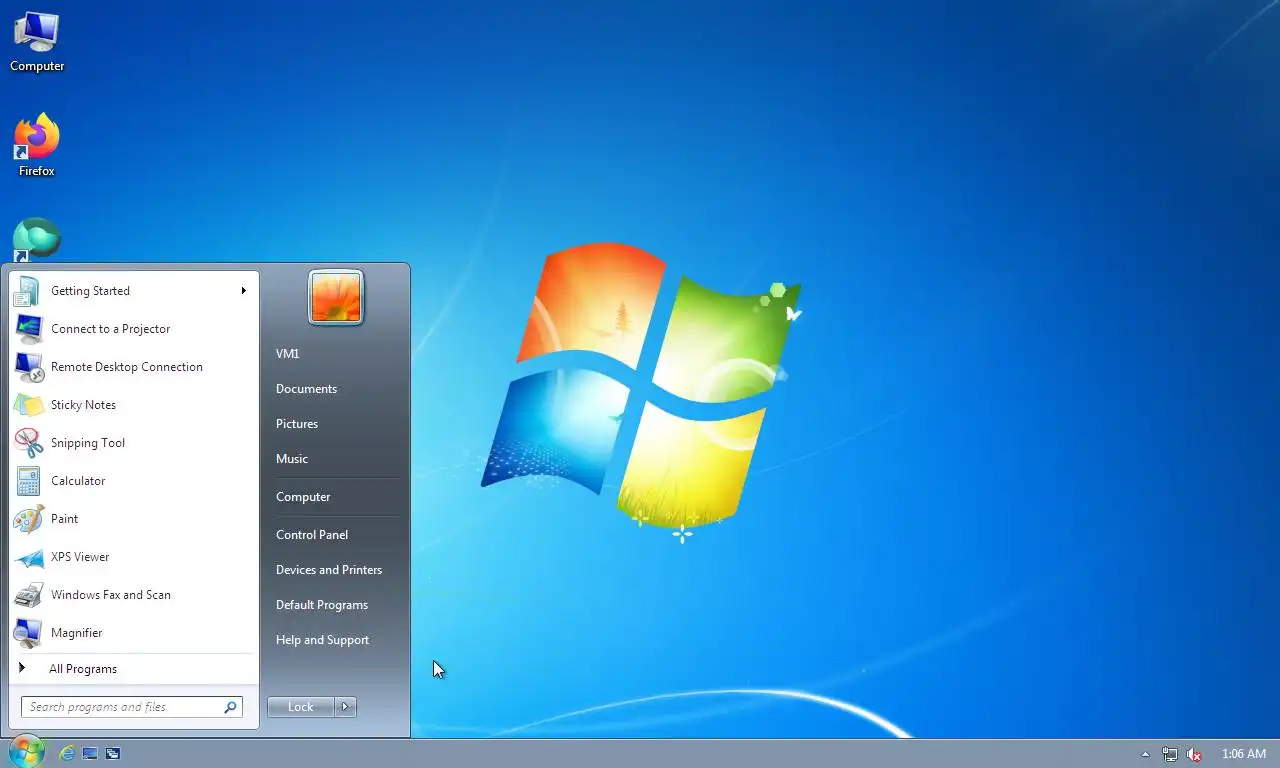Open the XPS Viewer
Viewport: 1280px width, 768px height.
point(134,557)
